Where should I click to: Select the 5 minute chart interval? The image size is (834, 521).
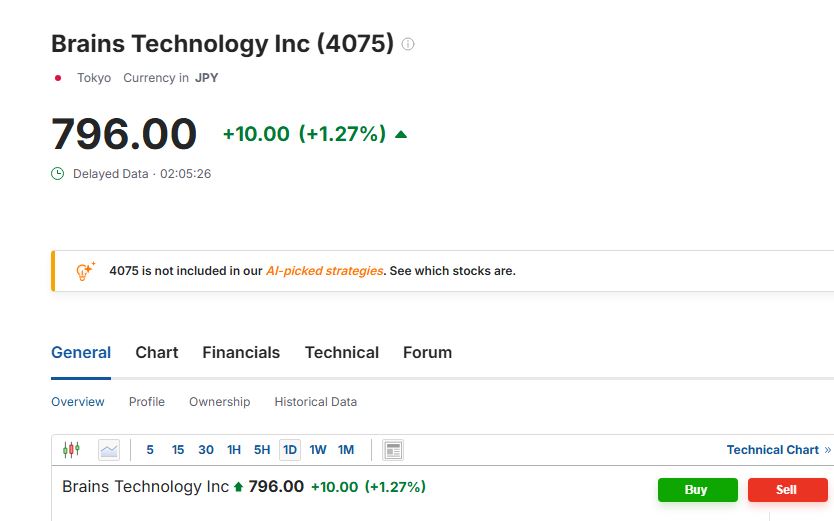[150, 450]
